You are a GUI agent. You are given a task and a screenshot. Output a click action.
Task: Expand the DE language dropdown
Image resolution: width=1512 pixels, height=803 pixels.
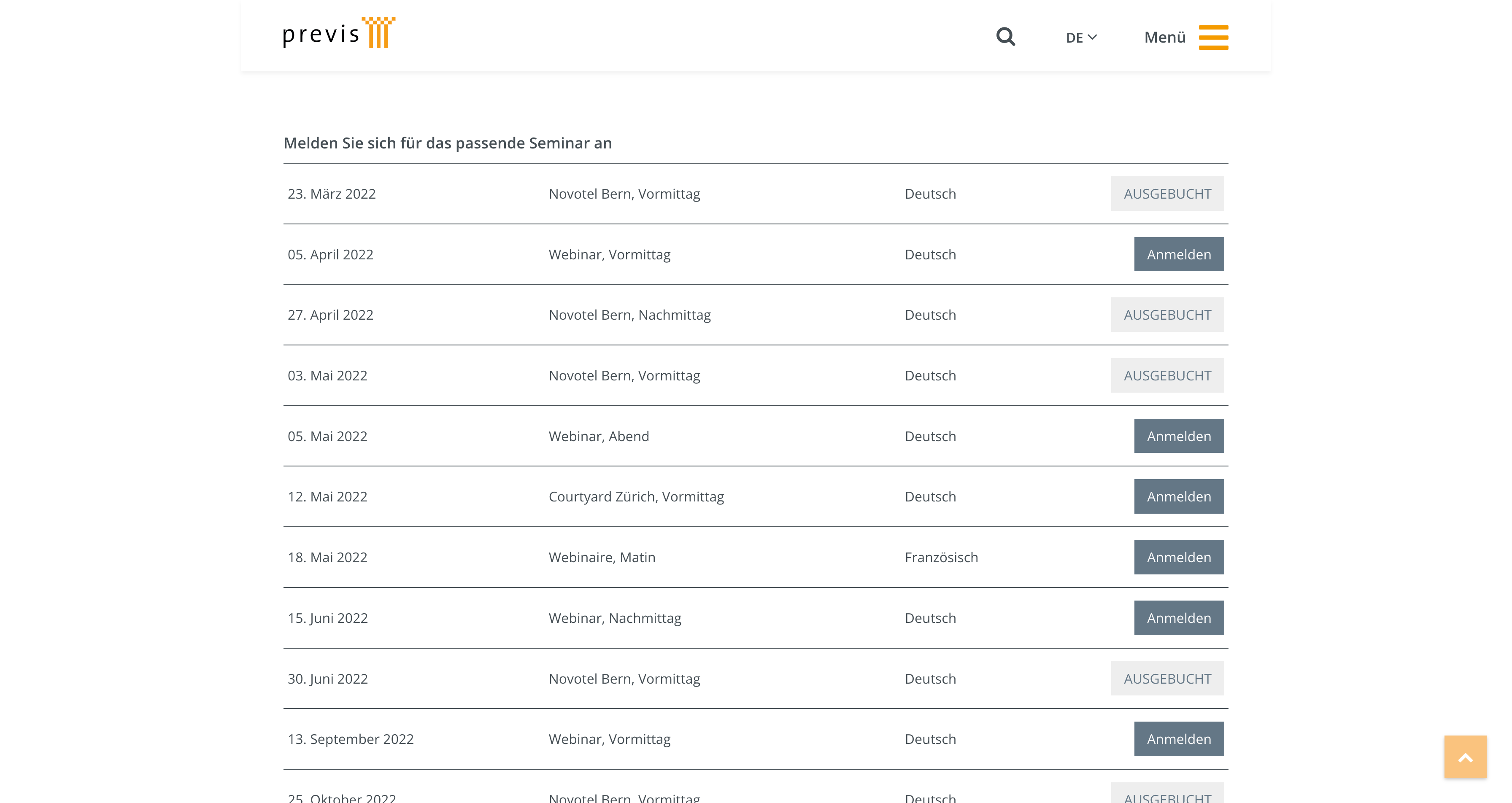tap(1081, 38)
